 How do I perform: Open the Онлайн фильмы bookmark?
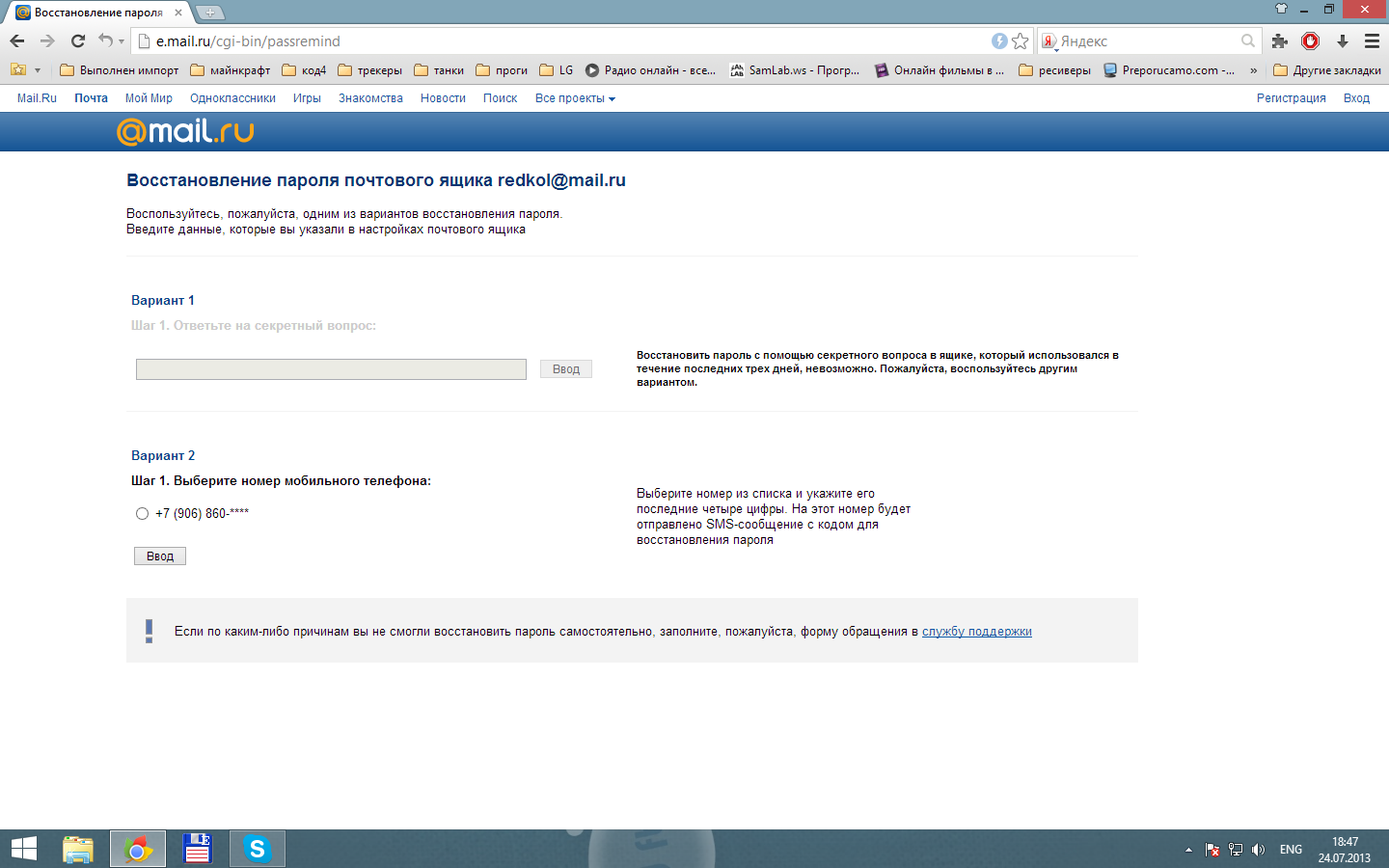(x=939, y=70)
